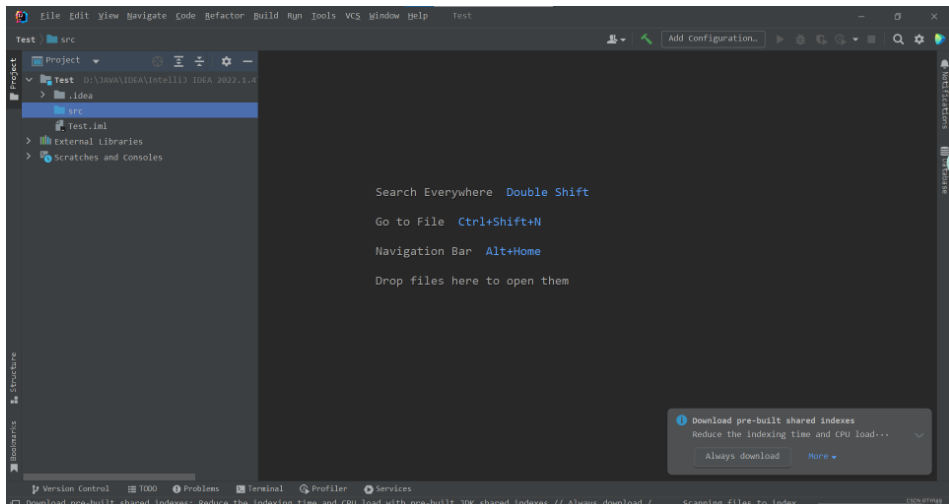The height and width of the screenshot is (504, 949).
Task: Open the More dropdown in notification
Action: click(x=822, y=456)
